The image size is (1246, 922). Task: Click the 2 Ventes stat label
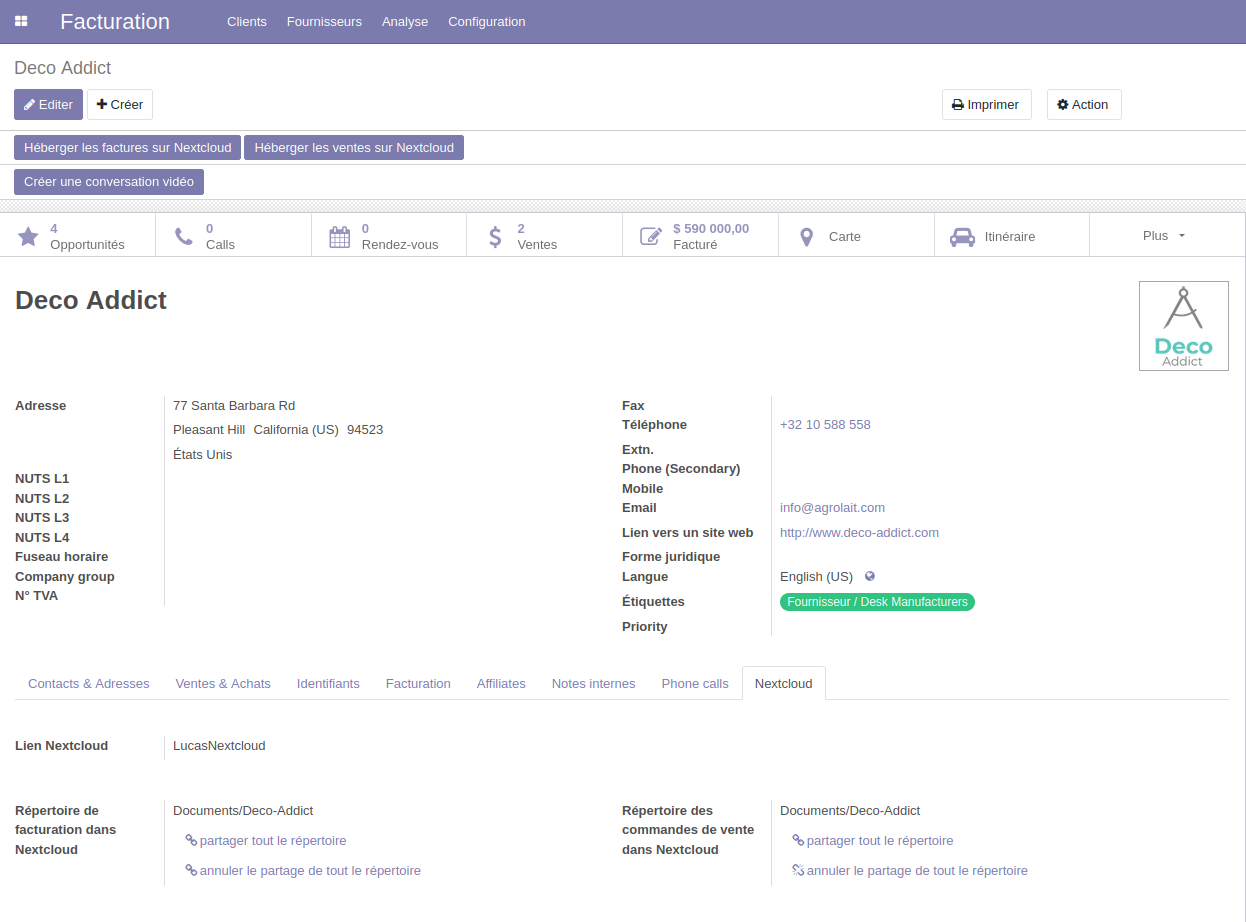pyautogui.click(x=537, y=236)
